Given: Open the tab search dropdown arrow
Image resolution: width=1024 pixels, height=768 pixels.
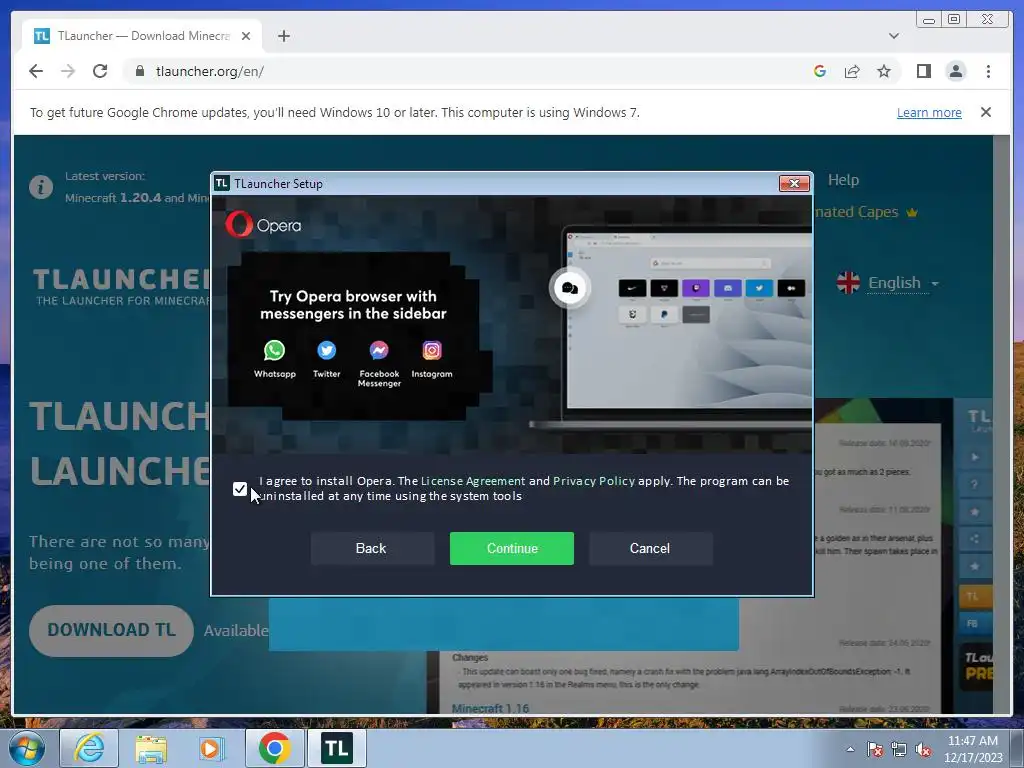Looking at the screenshot, I should click(893, 36).
